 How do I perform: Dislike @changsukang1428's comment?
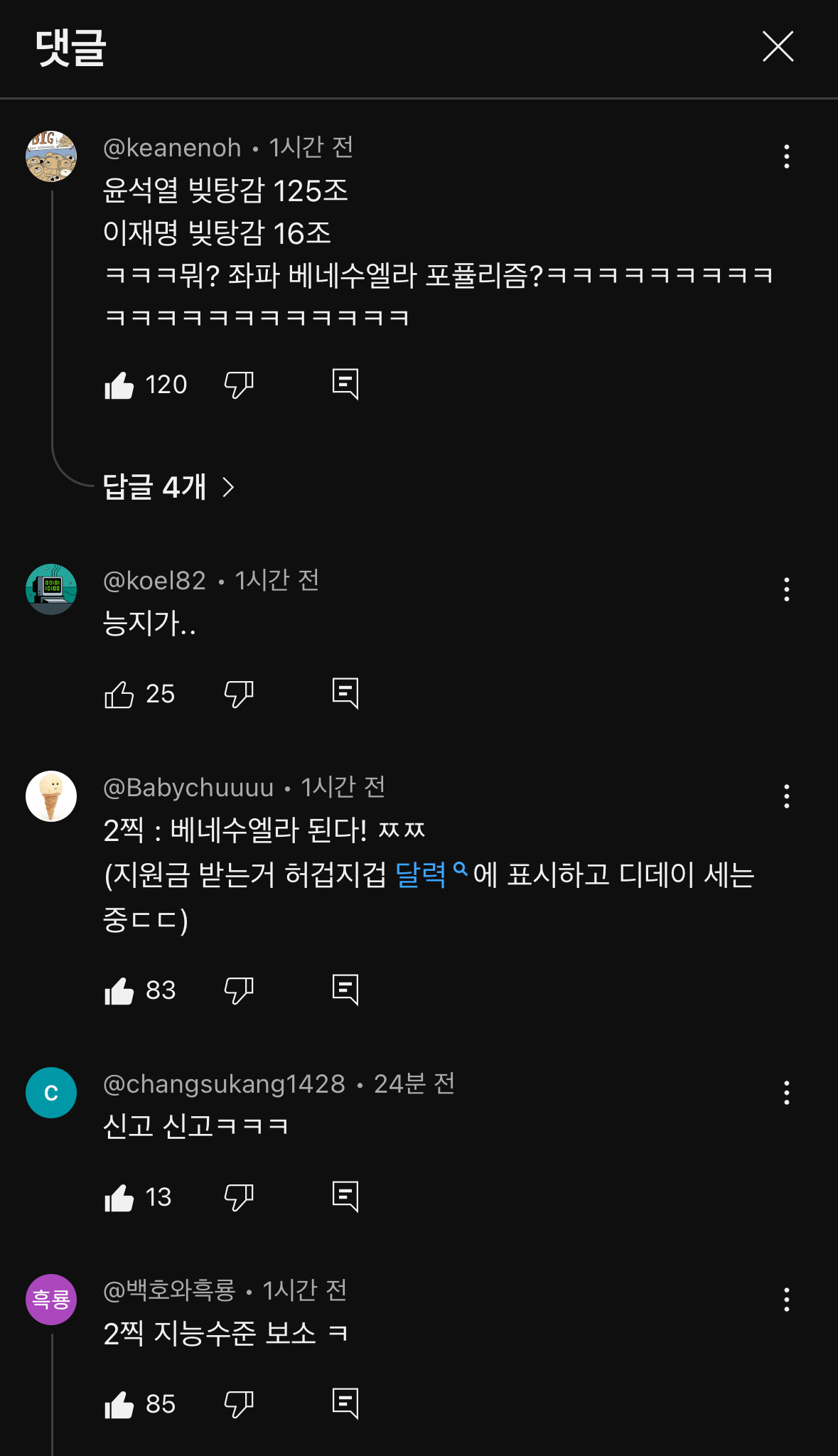coord(239,1198)
